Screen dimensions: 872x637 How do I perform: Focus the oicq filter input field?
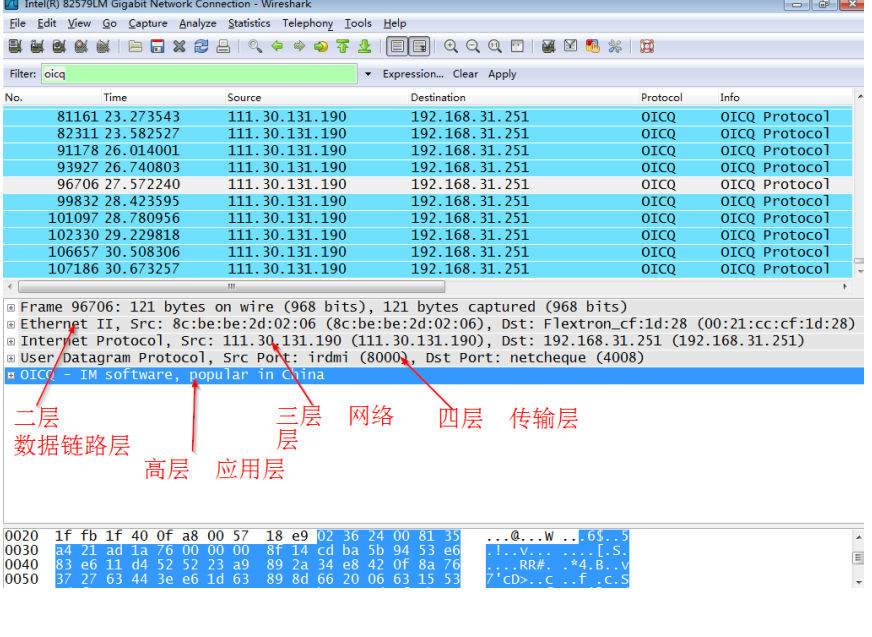pos(199,74)
